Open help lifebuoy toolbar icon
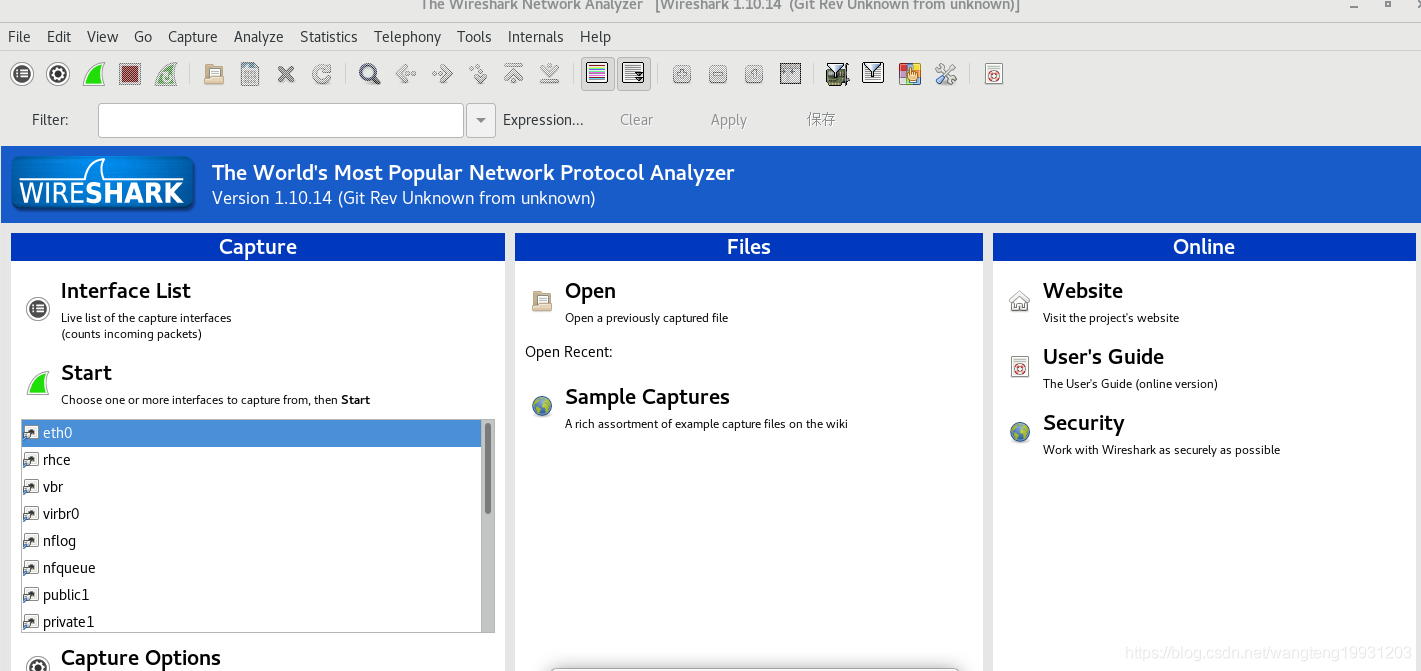This screenshot has width=1421, height=671. point(993,74)
